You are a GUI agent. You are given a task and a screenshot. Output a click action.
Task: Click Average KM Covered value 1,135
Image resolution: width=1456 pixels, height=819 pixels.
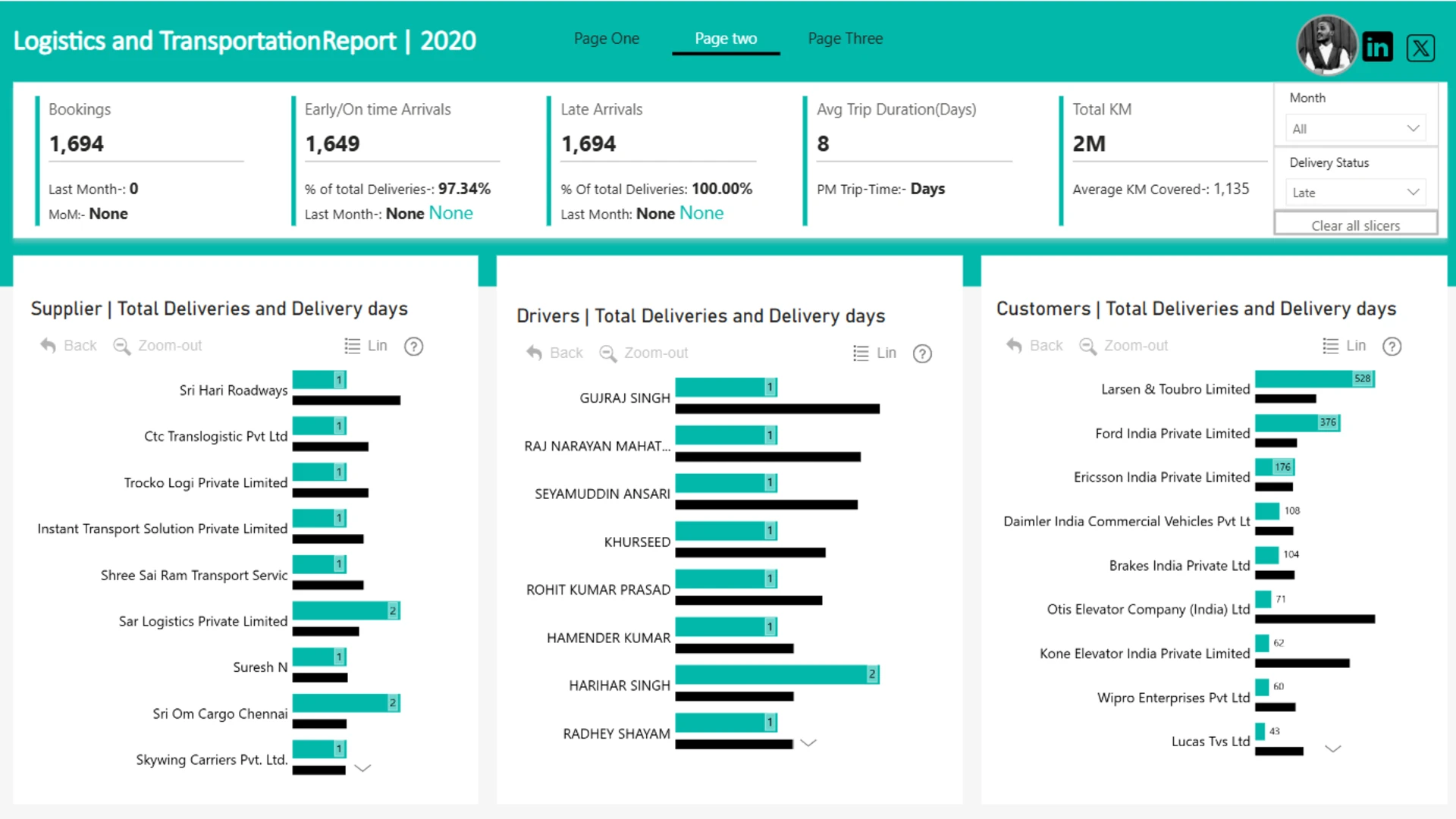[x=1232, y=189]
